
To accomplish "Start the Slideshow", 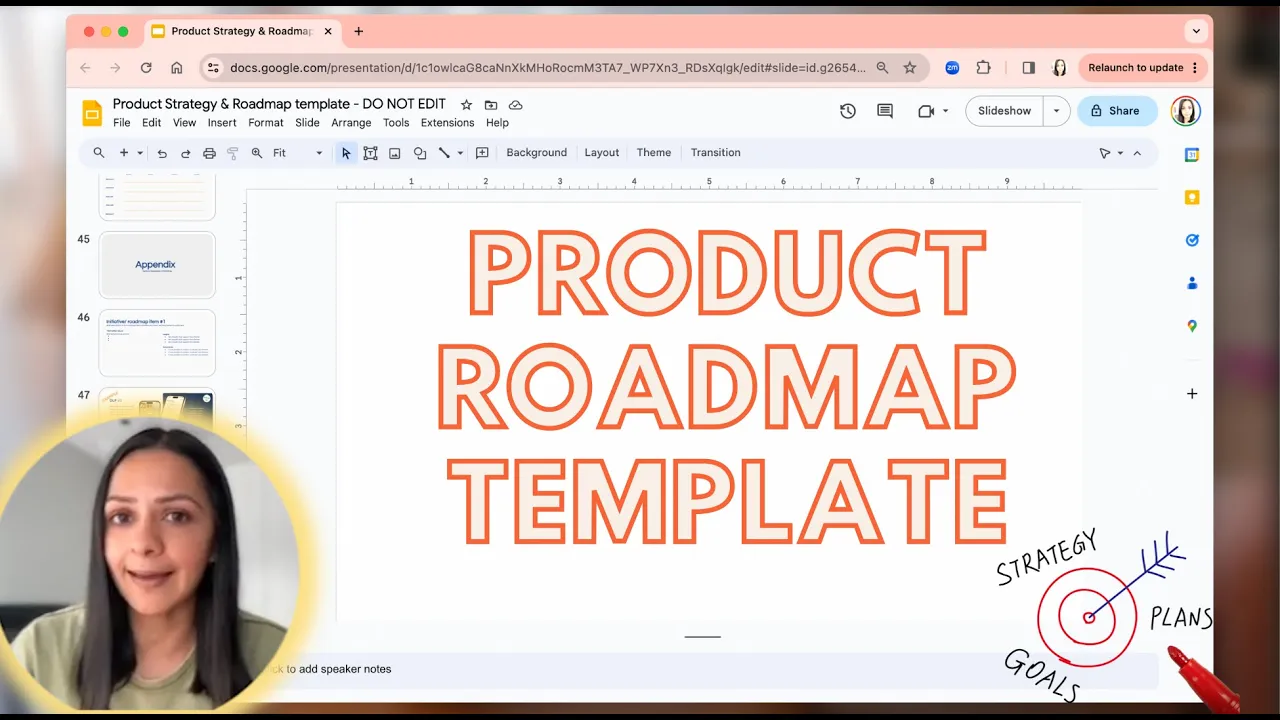I will pyautogui.click(x=1004, y=111).
